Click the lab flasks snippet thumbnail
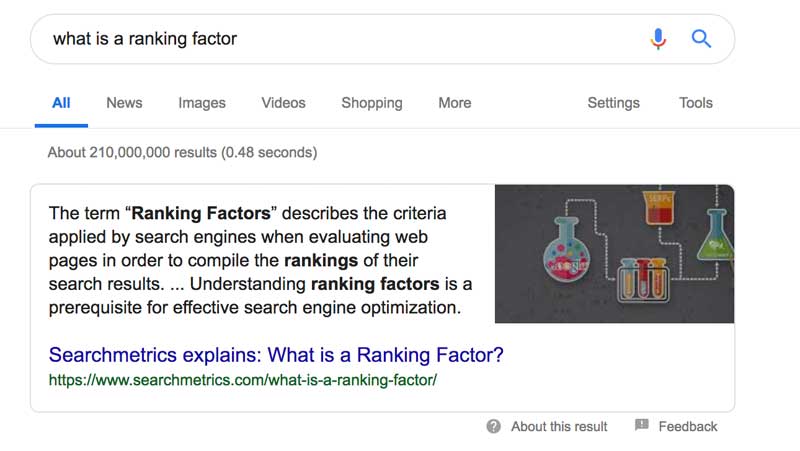Screen dimensions: 800x451 click(614, 254)
